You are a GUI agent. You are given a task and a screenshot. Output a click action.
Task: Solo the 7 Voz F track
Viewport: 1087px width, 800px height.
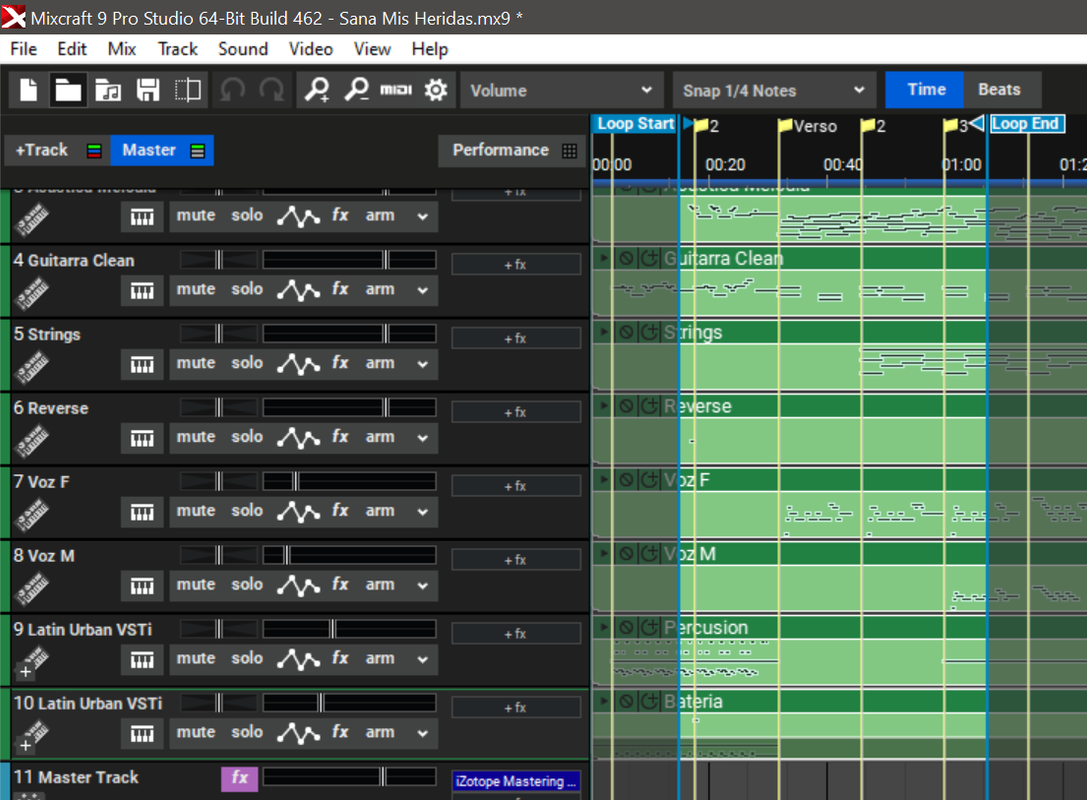point(247,510)
